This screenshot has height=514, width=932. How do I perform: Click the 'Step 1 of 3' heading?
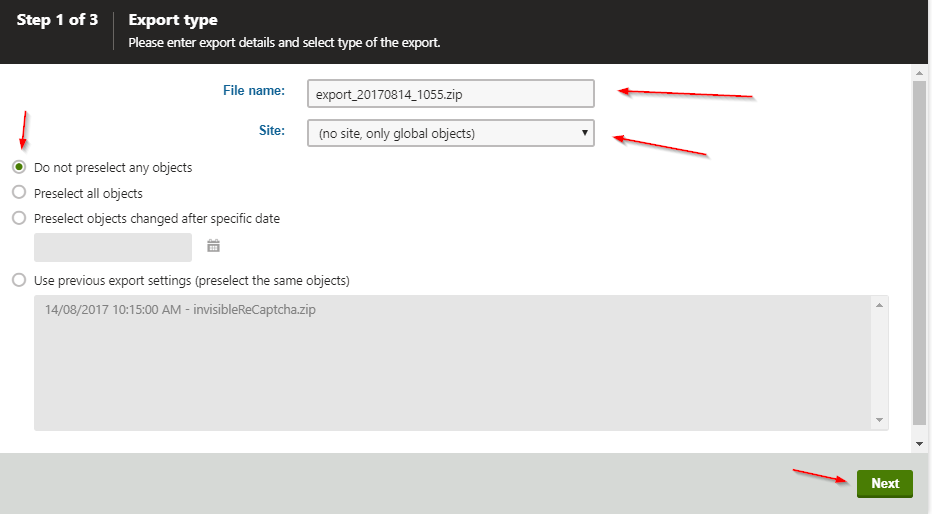(x=57, y=20)
